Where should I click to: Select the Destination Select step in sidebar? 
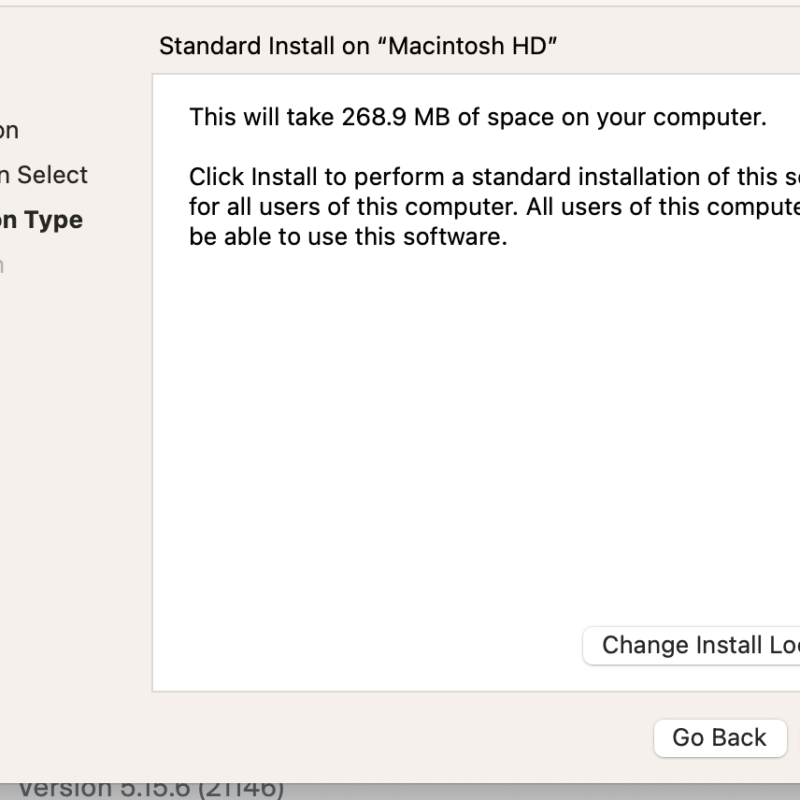click(x=44, y=175)
